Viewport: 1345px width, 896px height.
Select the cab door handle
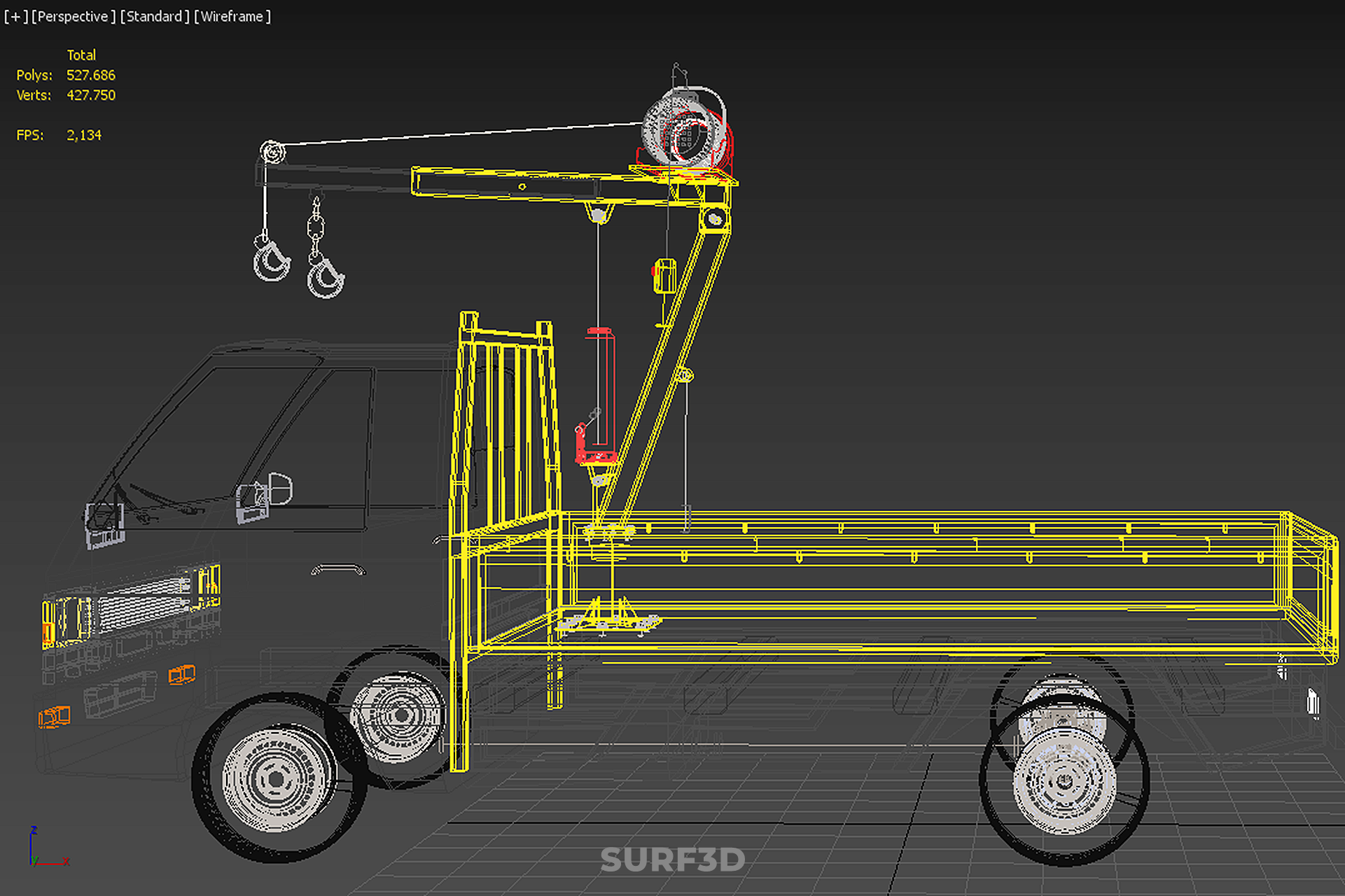pos(338,570)
